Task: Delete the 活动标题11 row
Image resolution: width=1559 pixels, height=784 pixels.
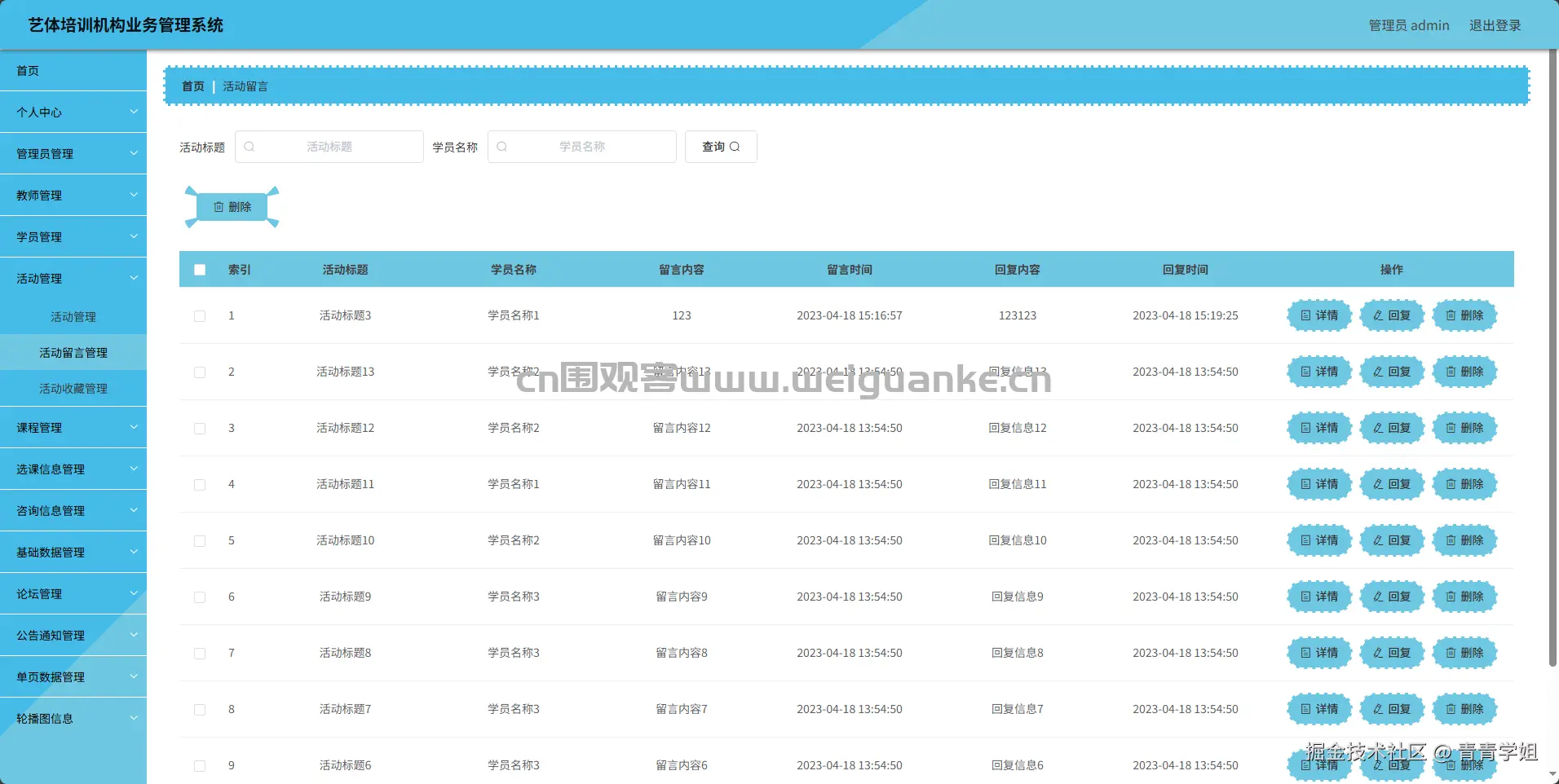Action: (1464, 484)
